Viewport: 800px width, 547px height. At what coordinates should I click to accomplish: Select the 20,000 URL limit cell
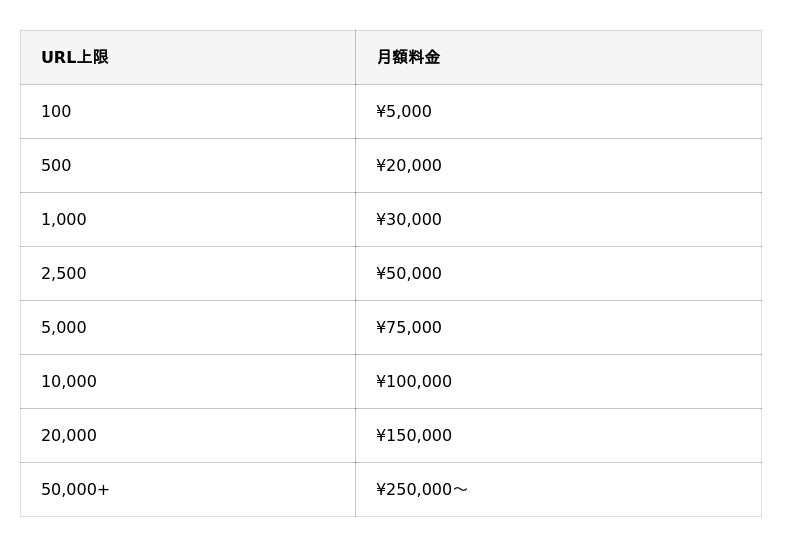click(x=69, y=436)
